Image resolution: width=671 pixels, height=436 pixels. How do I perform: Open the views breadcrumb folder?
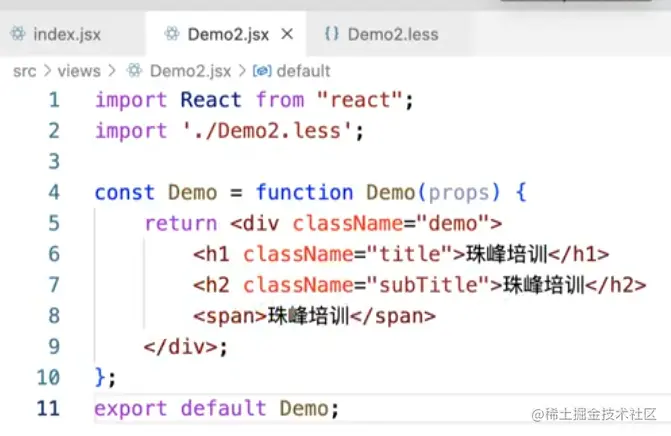[79, 71]
